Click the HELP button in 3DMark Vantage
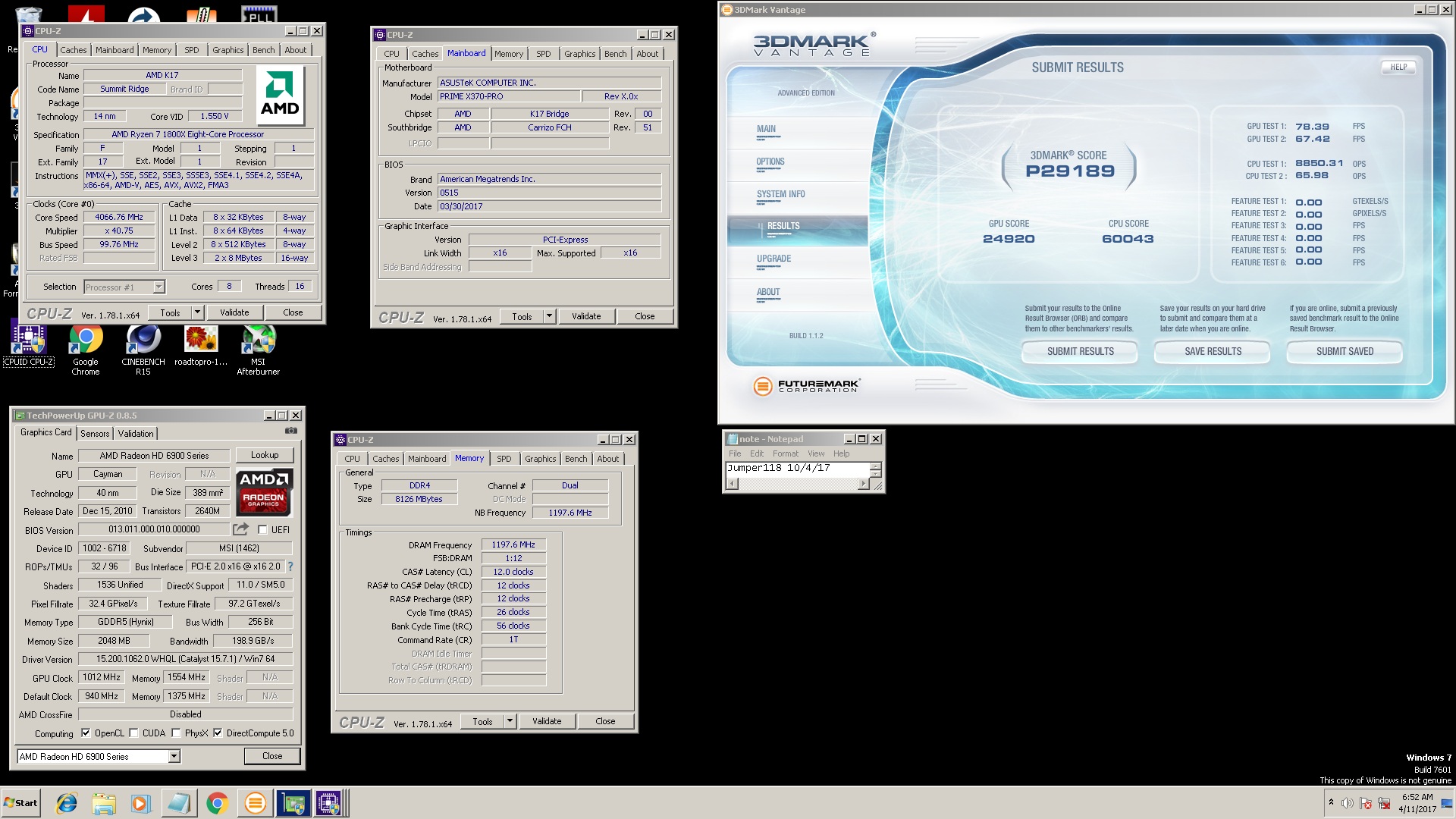This screenshot has height=819, width=1456. (x=1398, y=67)
